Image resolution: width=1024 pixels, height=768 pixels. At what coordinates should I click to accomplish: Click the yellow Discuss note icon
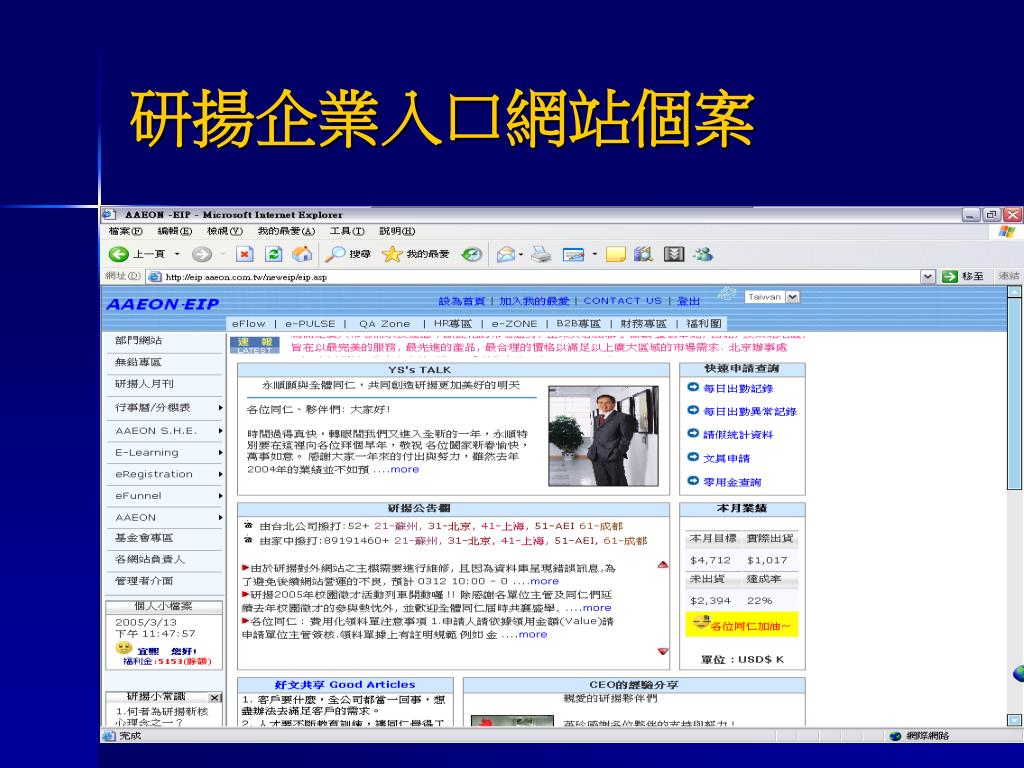point(615,254)
